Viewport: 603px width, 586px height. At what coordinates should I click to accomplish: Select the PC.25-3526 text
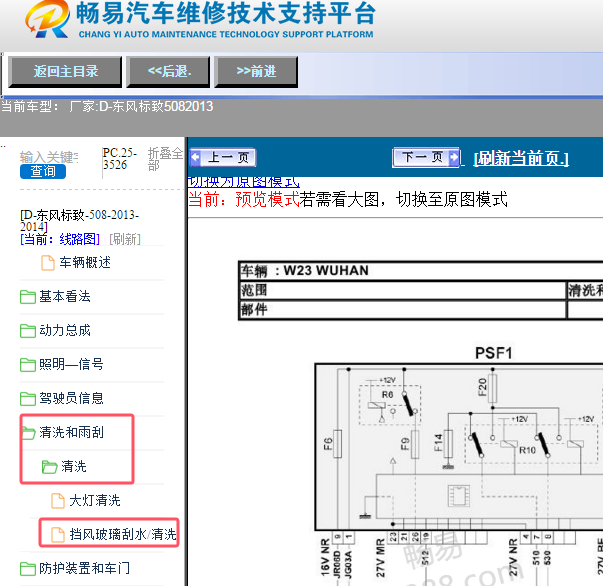[120, 158]
